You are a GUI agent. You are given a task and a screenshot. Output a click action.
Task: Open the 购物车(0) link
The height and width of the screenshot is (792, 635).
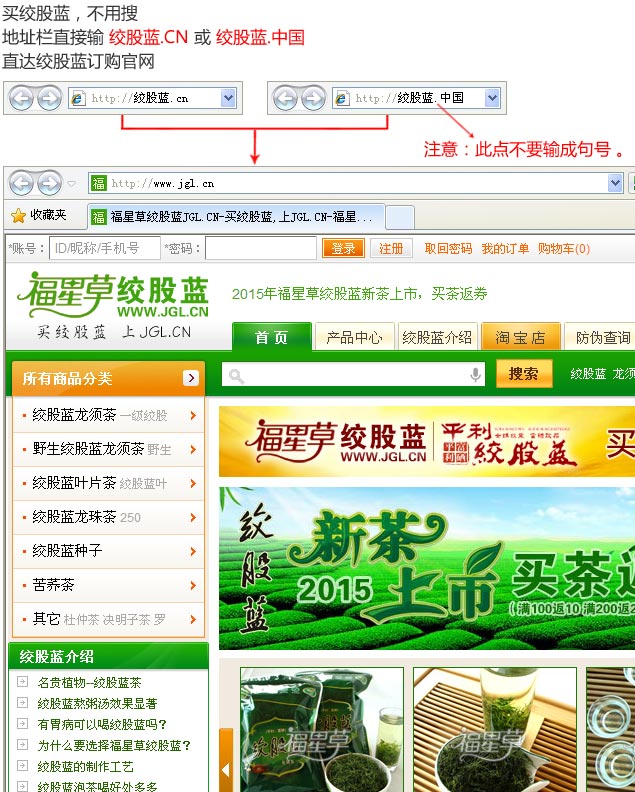(x=564, y=249)
